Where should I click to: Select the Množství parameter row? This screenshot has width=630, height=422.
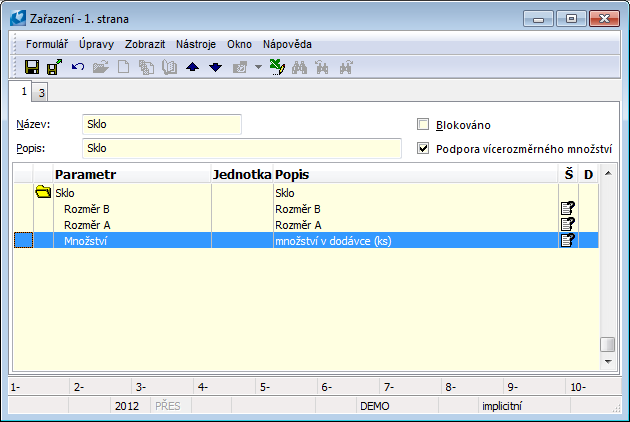point(306,240)
